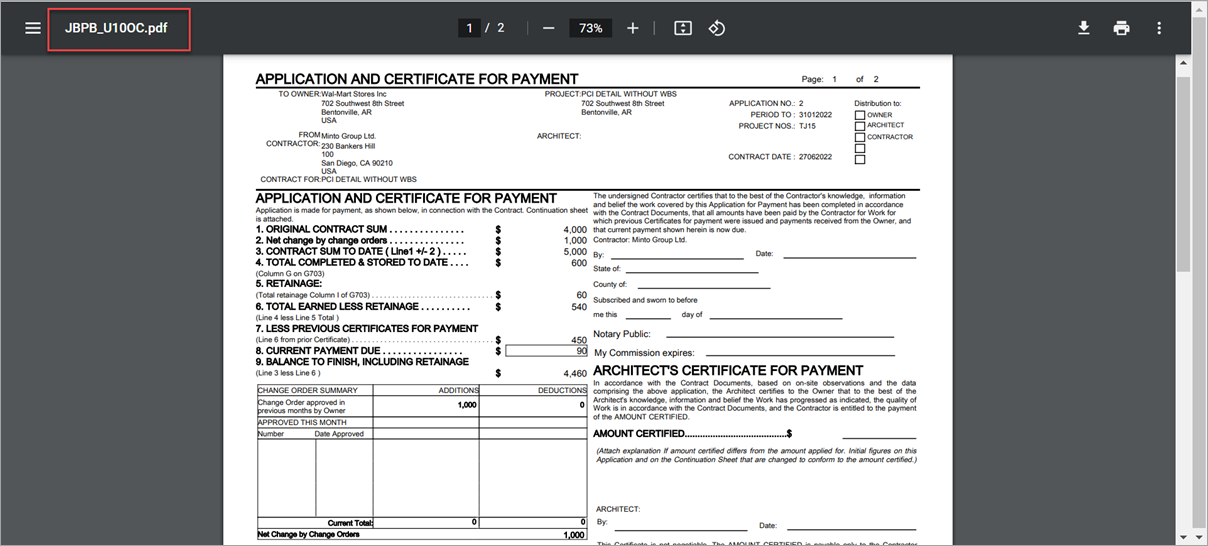1208x546 pixels.
Task: Click the zoom out minus icon
Action: point(548,28)
